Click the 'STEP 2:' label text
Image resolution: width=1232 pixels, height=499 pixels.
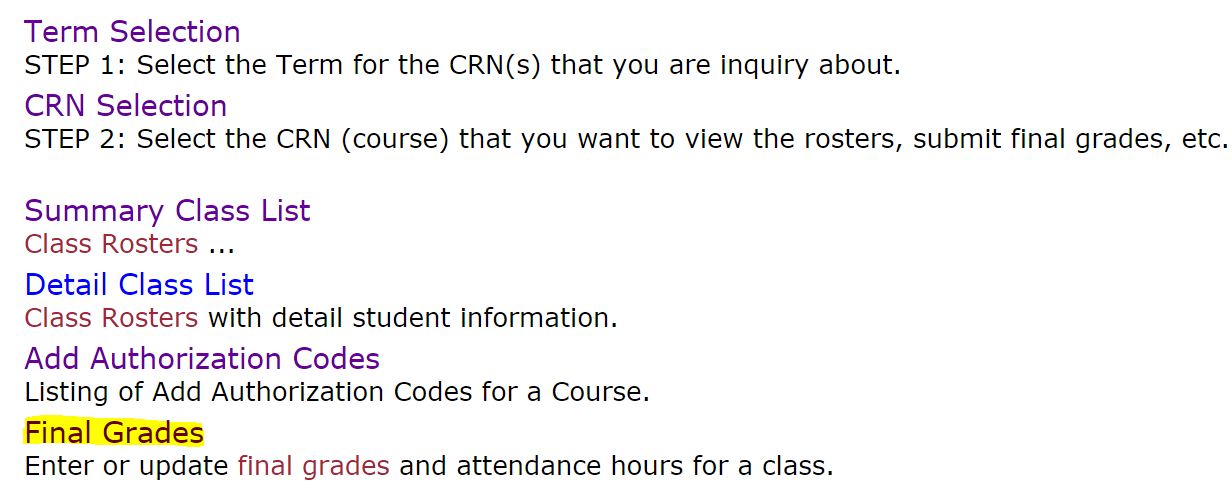pyautogui.click(x=75, y=139)
